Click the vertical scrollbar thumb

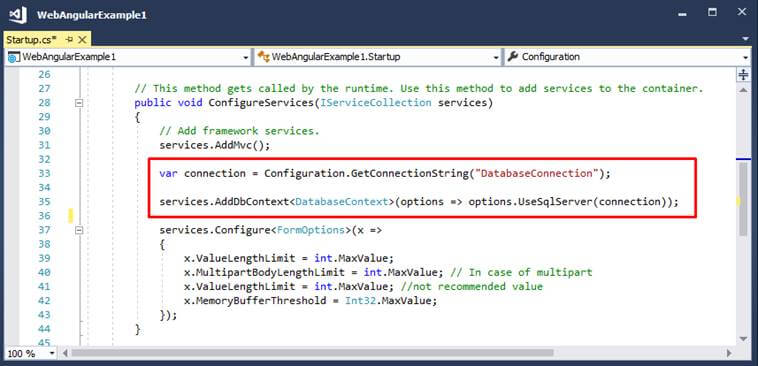pyautogui.click(x=743, y=199)
